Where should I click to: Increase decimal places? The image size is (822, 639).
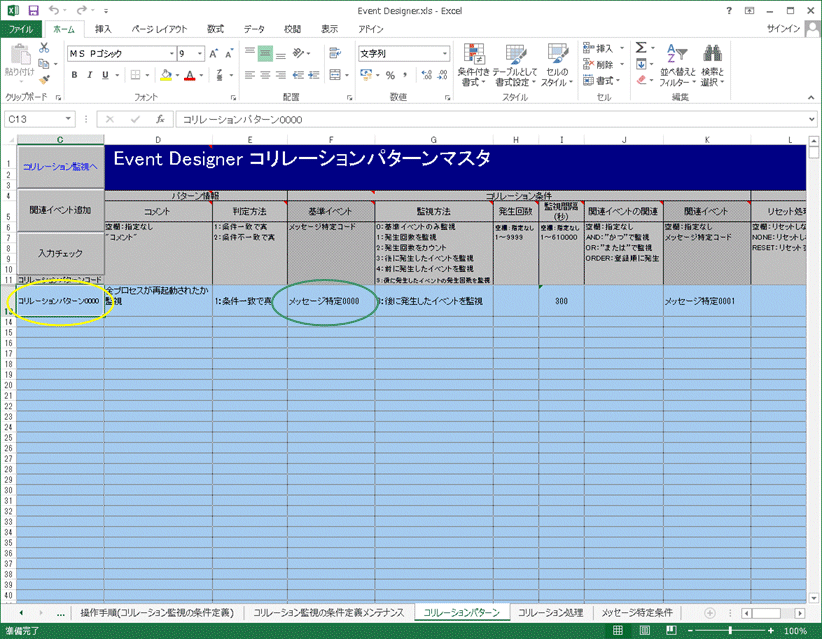427,75
